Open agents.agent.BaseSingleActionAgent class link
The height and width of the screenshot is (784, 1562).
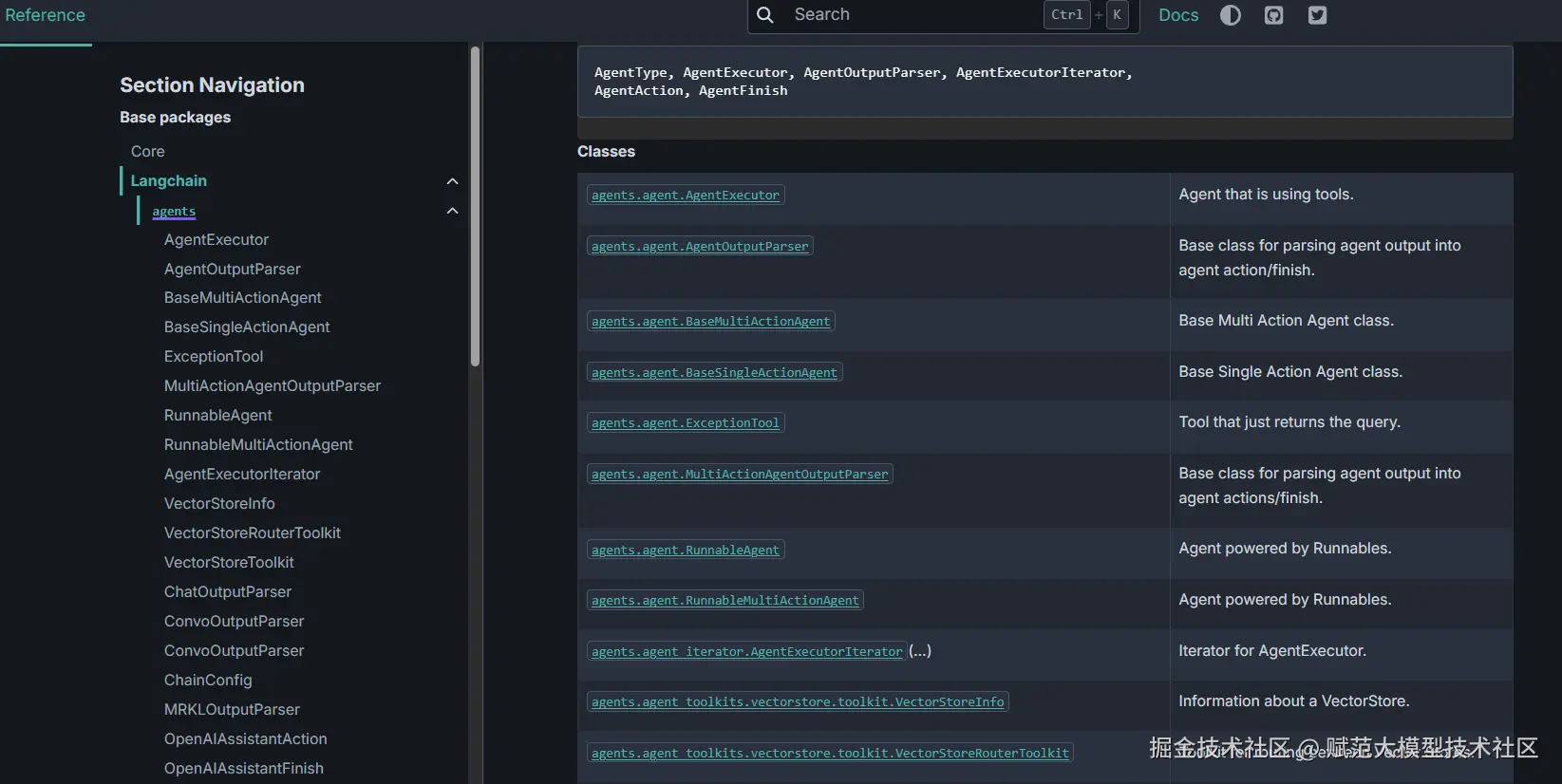715,373
